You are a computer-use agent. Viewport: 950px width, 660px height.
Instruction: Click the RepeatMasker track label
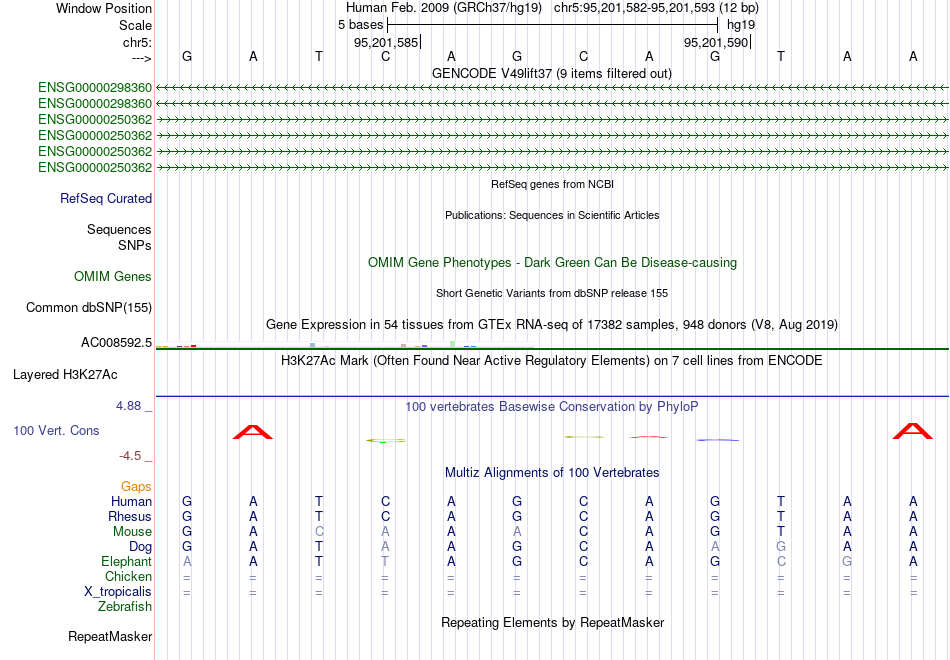110,636
